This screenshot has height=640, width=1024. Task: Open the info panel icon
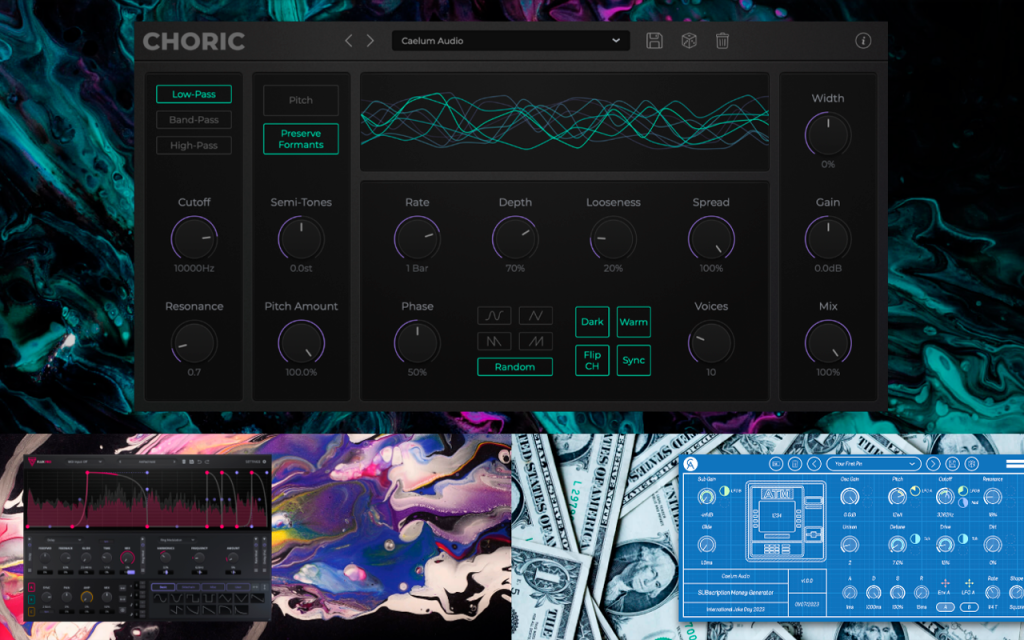coord(863,40)
